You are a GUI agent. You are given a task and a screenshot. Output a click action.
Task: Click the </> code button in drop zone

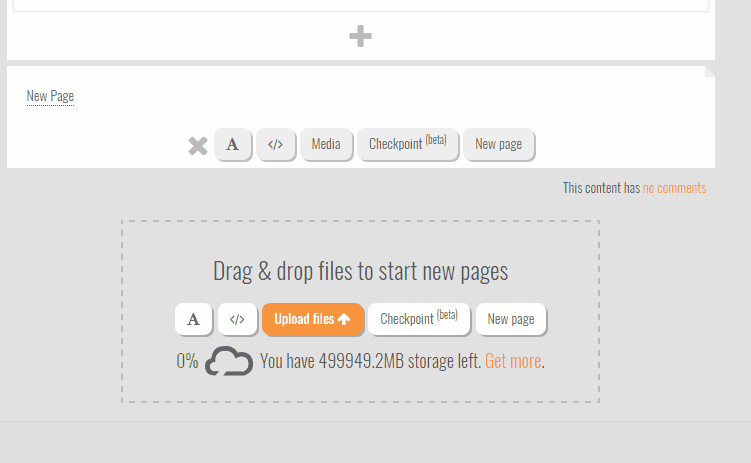tap(237, 319)
